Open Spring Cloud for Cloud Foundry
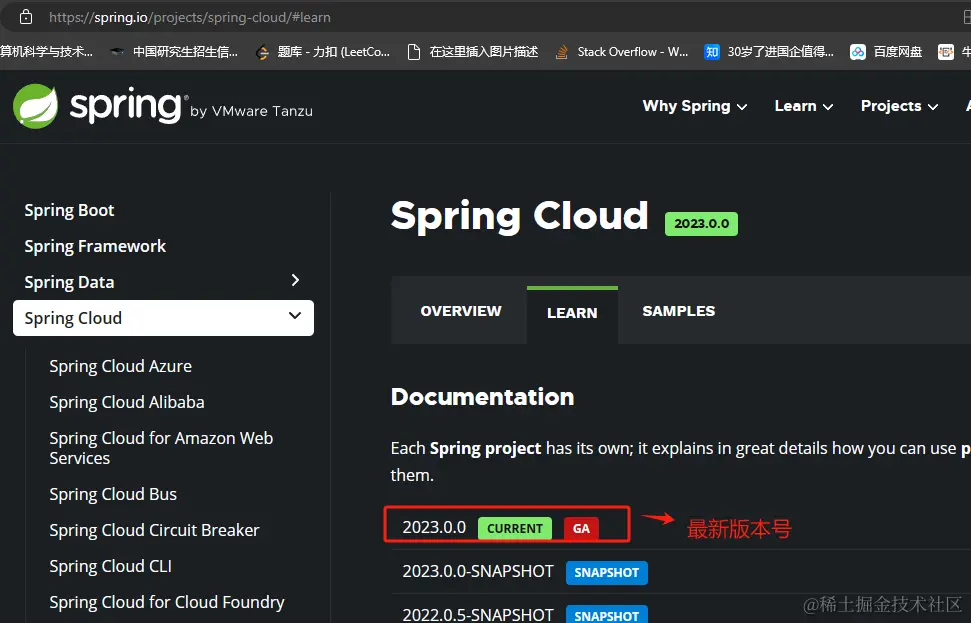The image size is (971, 623). tap(167, 602)
